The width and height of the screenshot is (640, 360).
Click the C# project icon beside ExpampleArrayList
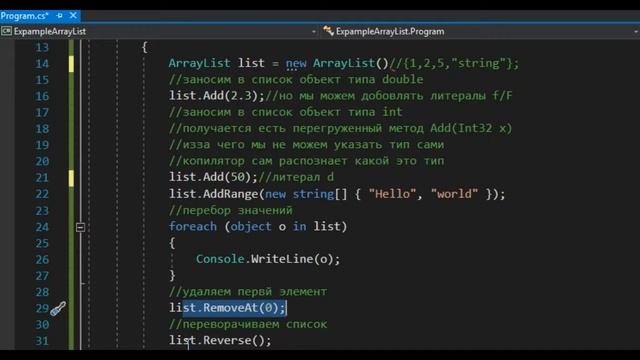(7, 31)
